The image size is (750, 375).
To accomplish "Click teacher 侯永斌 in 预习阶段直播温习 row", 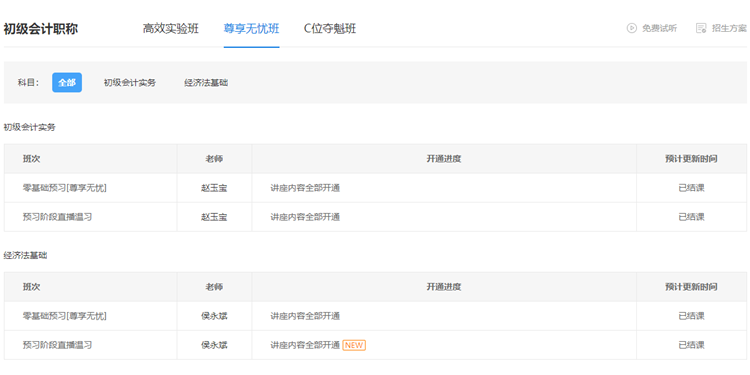I will click(214, 345).
